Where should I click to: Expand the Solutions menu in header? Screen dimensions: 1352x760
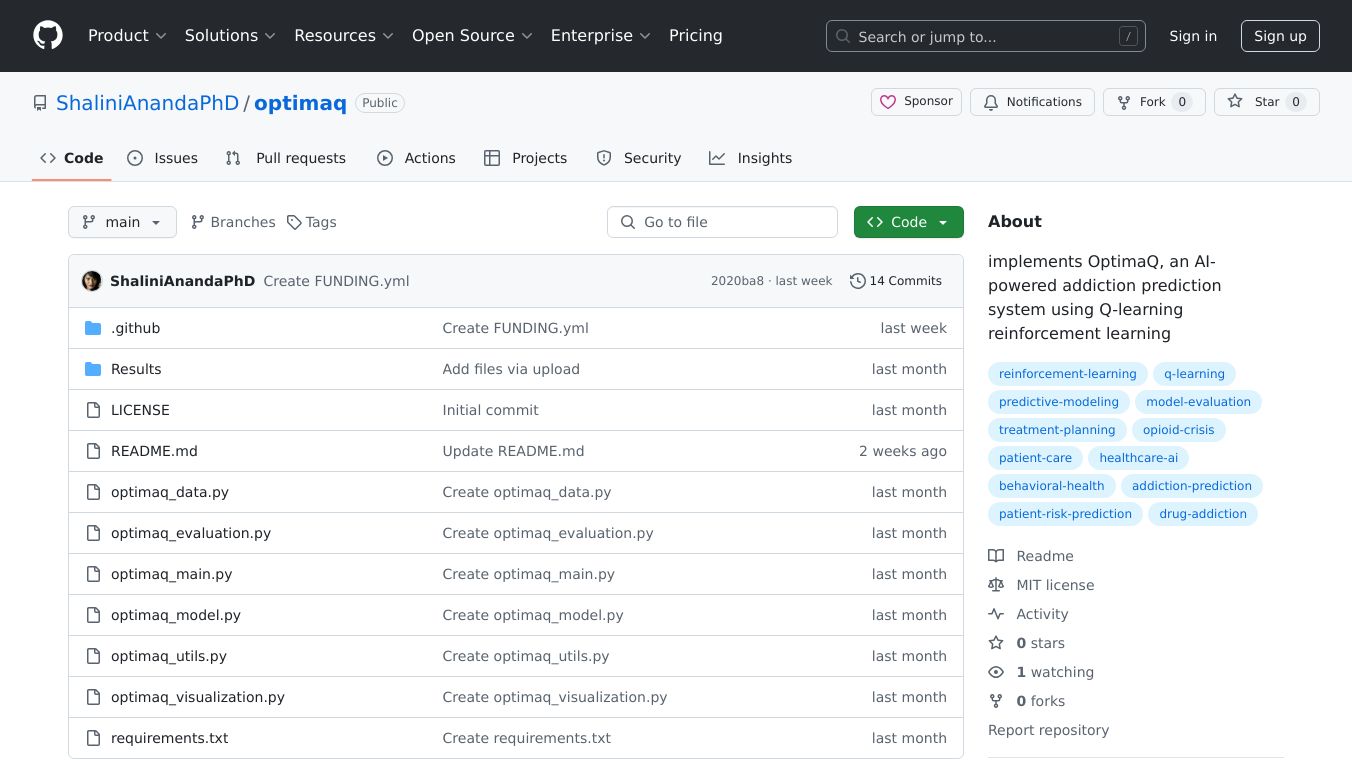pyautogui.click(x=230, y=36)
